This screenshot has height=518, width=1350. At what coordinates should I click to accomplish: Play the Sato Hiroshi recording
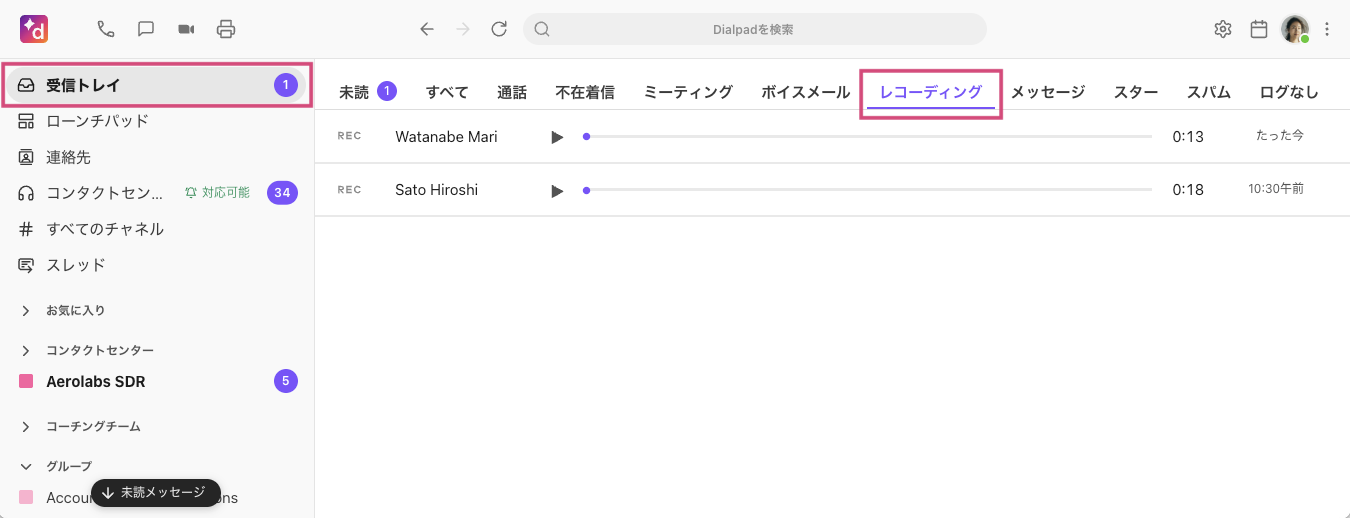[x=557, y=190]
